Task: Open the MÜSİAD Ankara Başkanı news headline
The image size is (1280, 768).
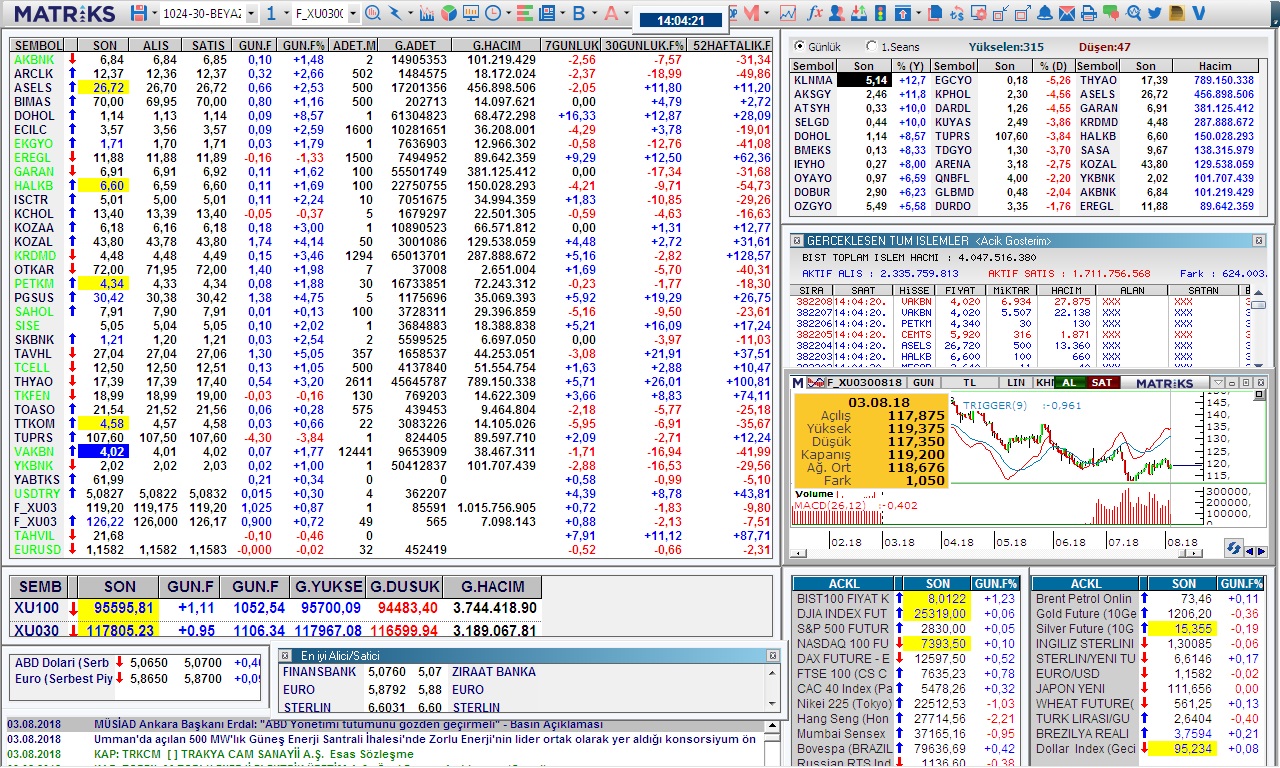Action: click(x=348, y=724)
